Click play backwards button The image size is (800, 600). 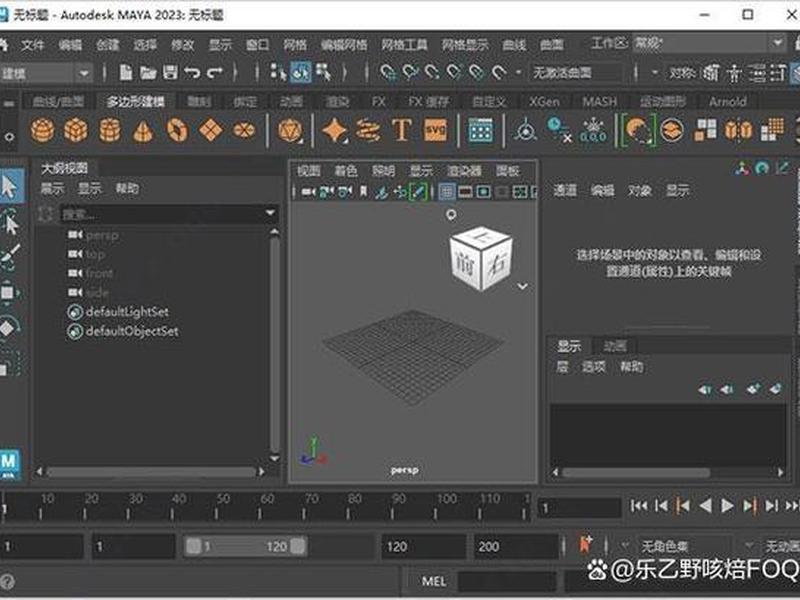pos(705,506)
